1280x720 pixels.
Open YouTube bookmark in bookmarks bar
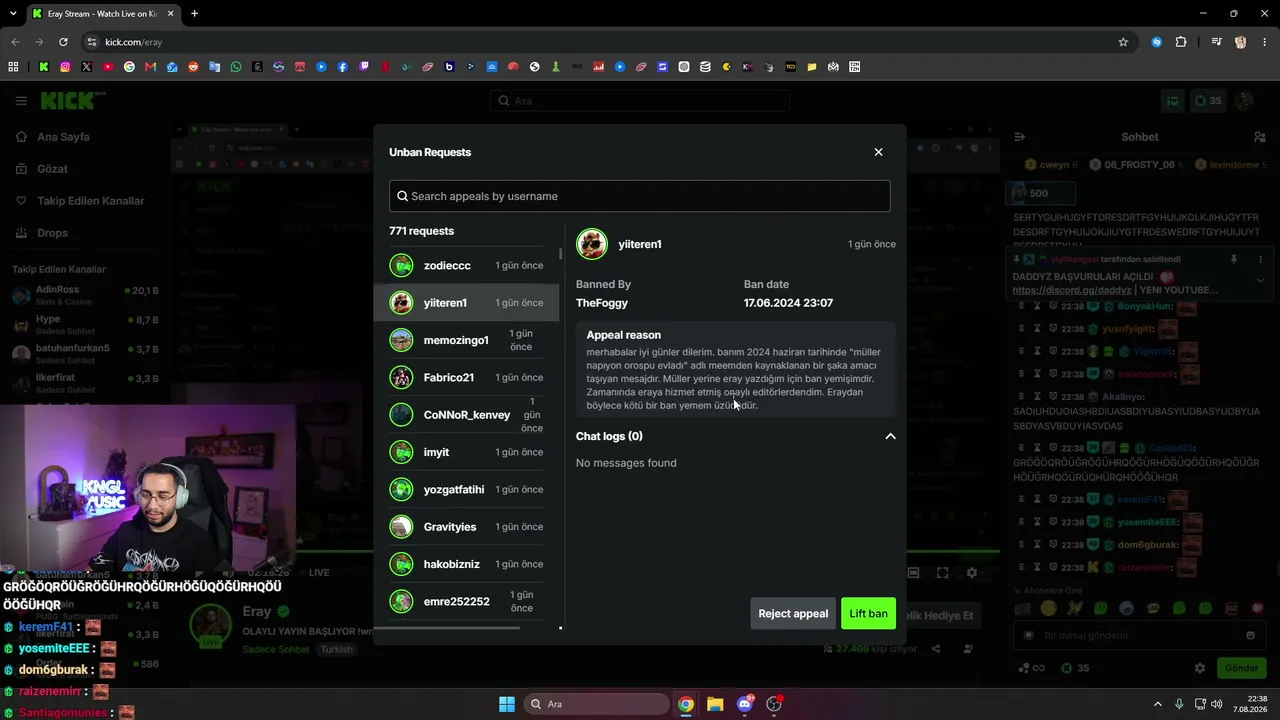click(x=108, y=67)
